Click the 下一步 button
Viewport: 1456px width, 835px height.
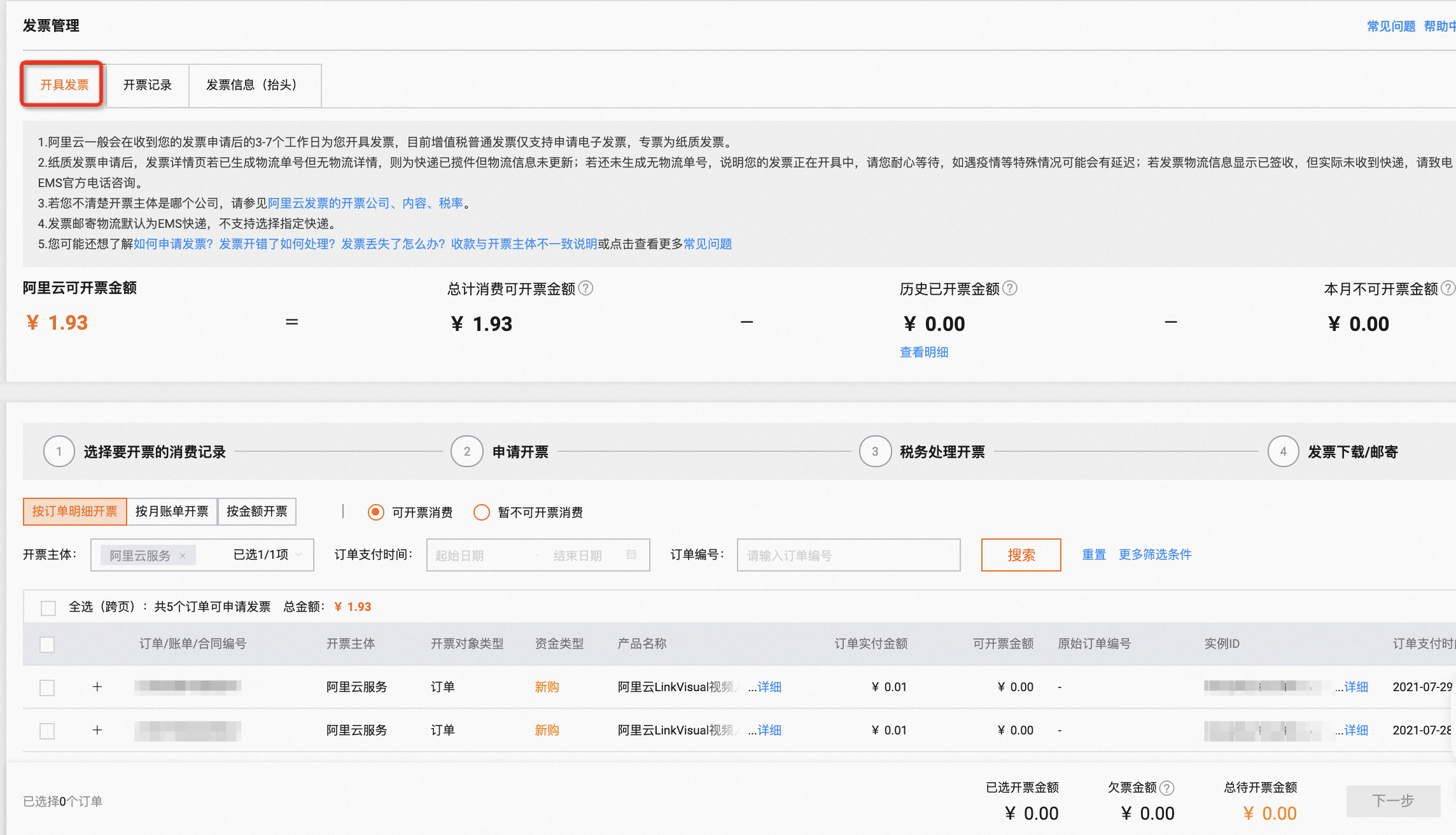point(1394,801)
